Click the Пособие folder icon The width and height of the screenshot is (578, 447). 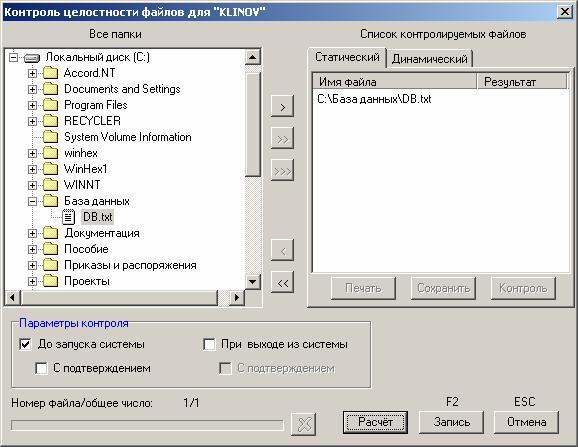(51, 249)
